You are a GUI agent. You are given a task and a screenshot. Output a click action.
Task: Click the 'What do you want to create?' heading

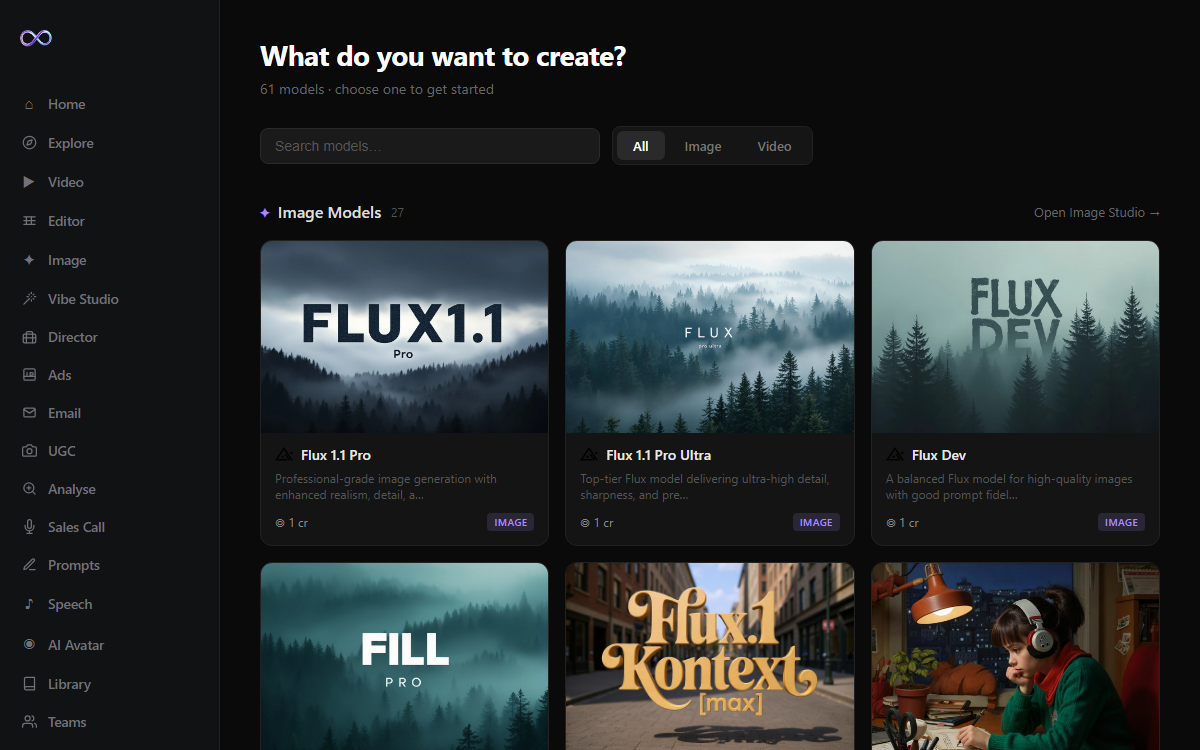pos(443,56)
